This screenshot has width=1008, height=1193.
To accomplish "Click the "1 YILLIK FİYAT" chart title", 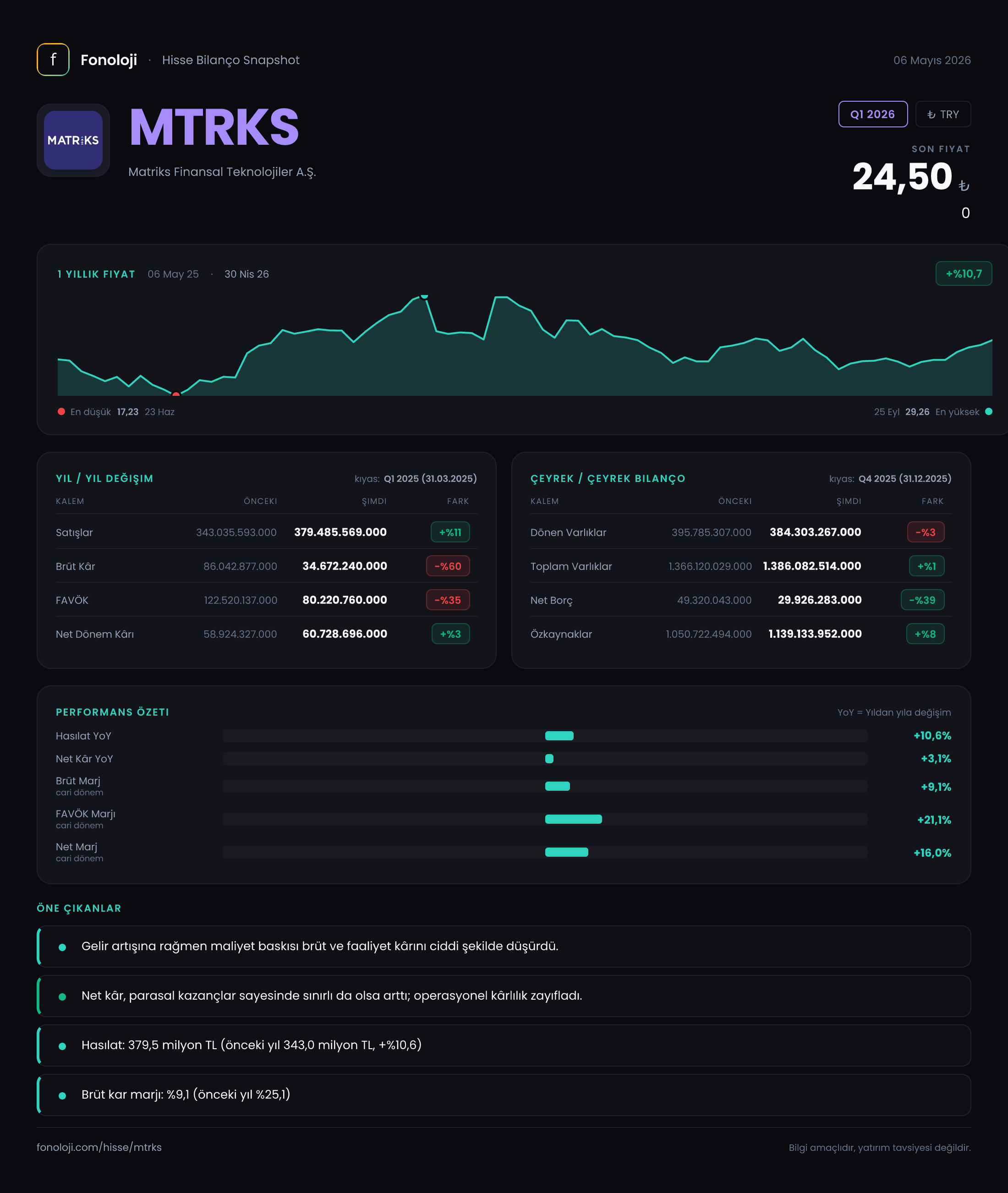I will [96, 274].
